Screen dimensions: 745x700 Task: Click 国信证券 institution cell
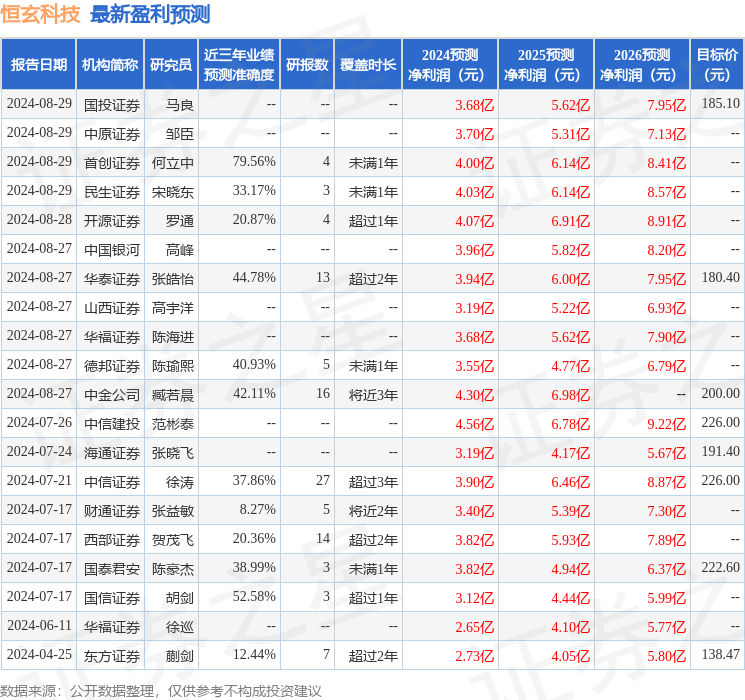(112, 598)
